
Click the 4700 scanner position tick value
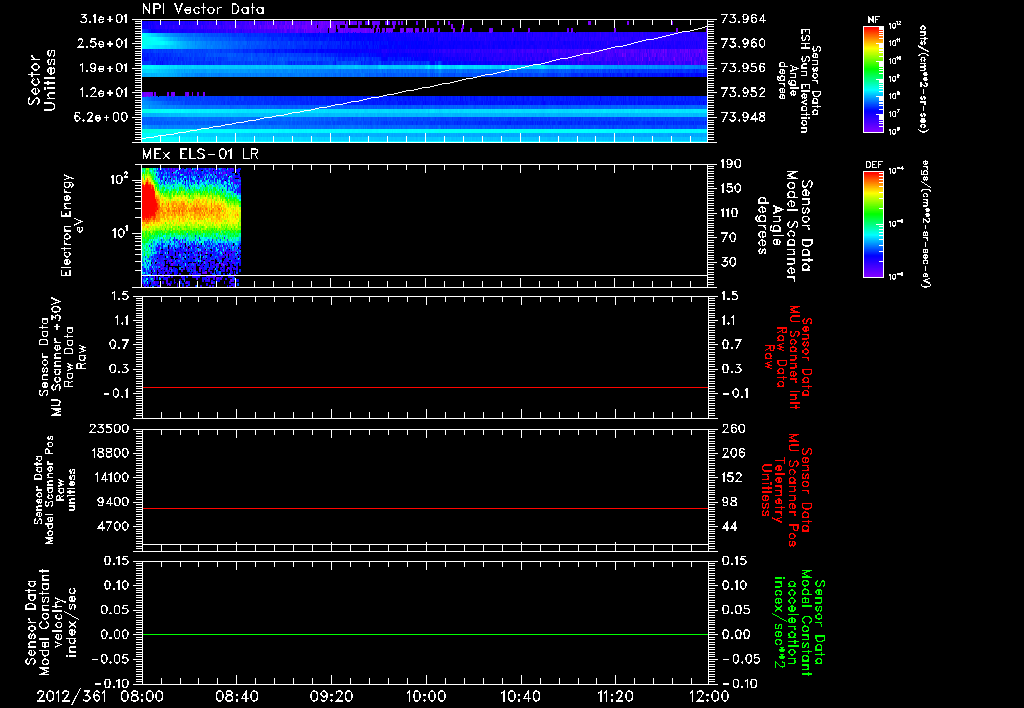[114, 526]
